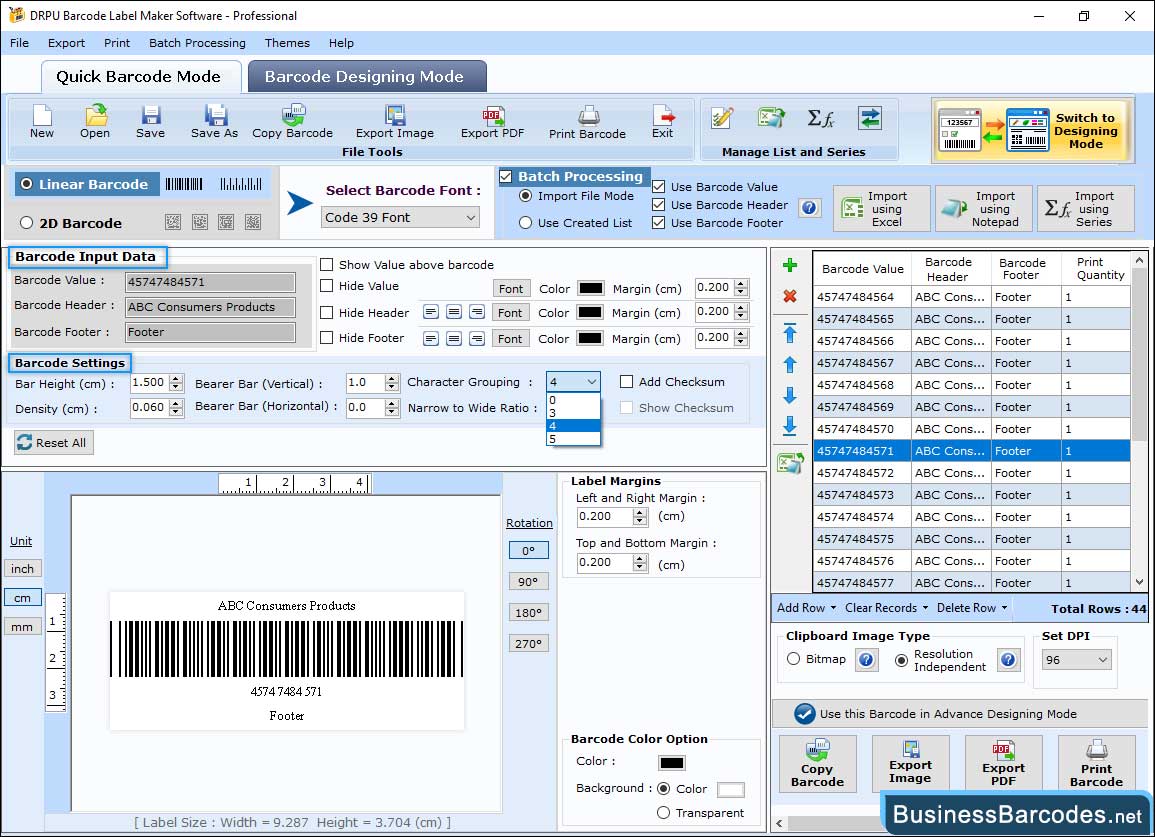This screenshot has width=1155, height=837.
Task: Enable the Add Checksum checkbox
Action: click(x=626, y=382)
